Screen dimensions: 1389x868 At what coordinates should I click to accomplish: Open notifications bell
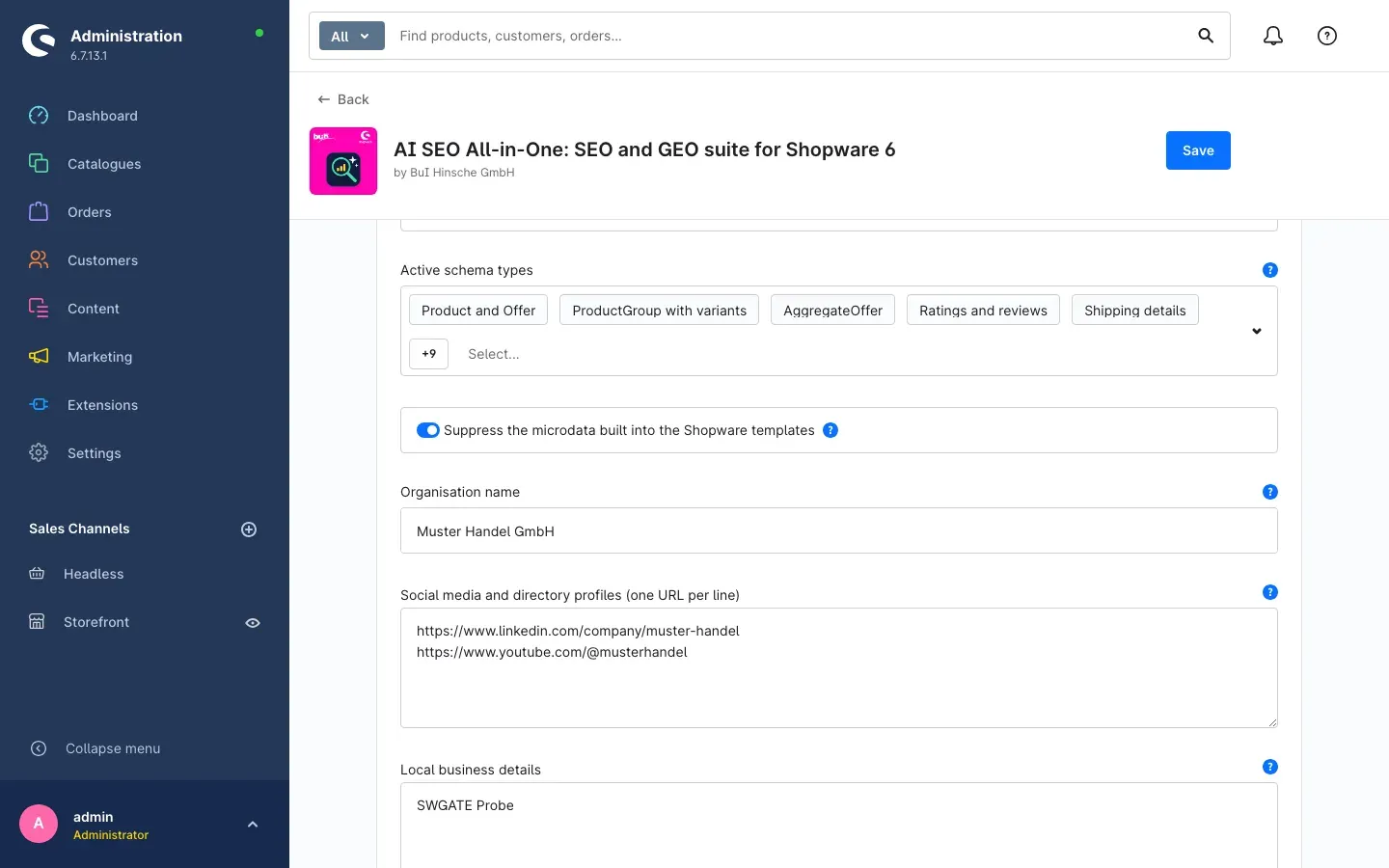[x=1273, y=36]
